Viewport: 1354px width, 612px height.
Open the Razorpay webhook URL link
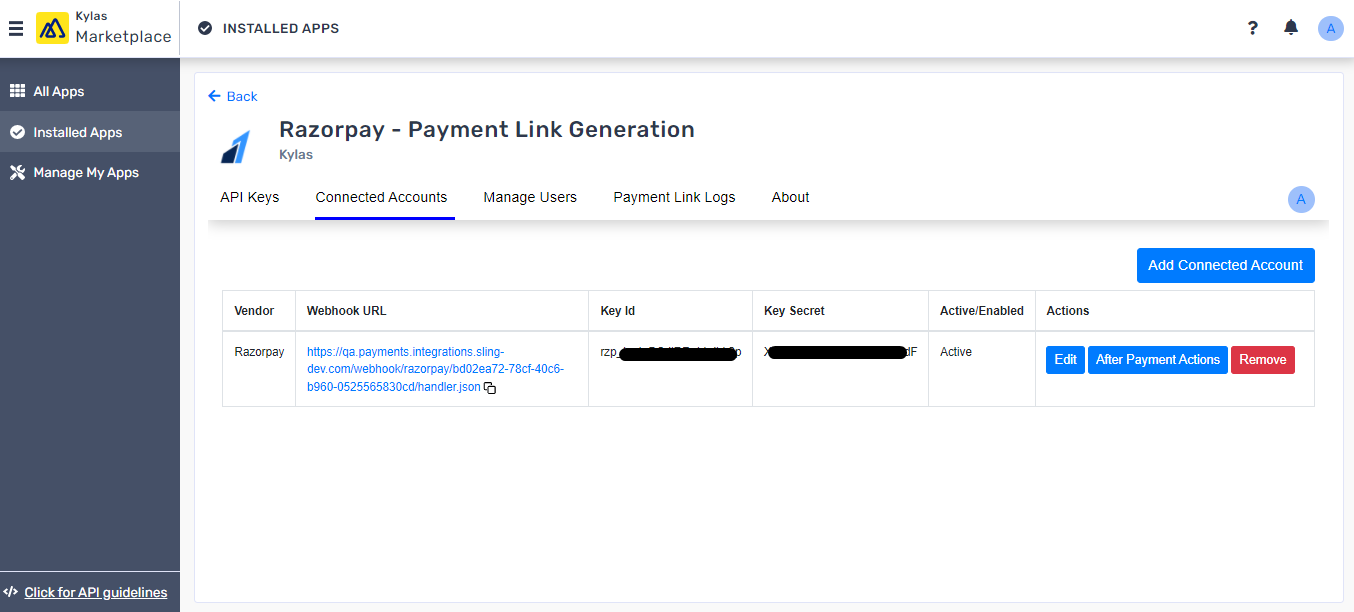point(435,369)
